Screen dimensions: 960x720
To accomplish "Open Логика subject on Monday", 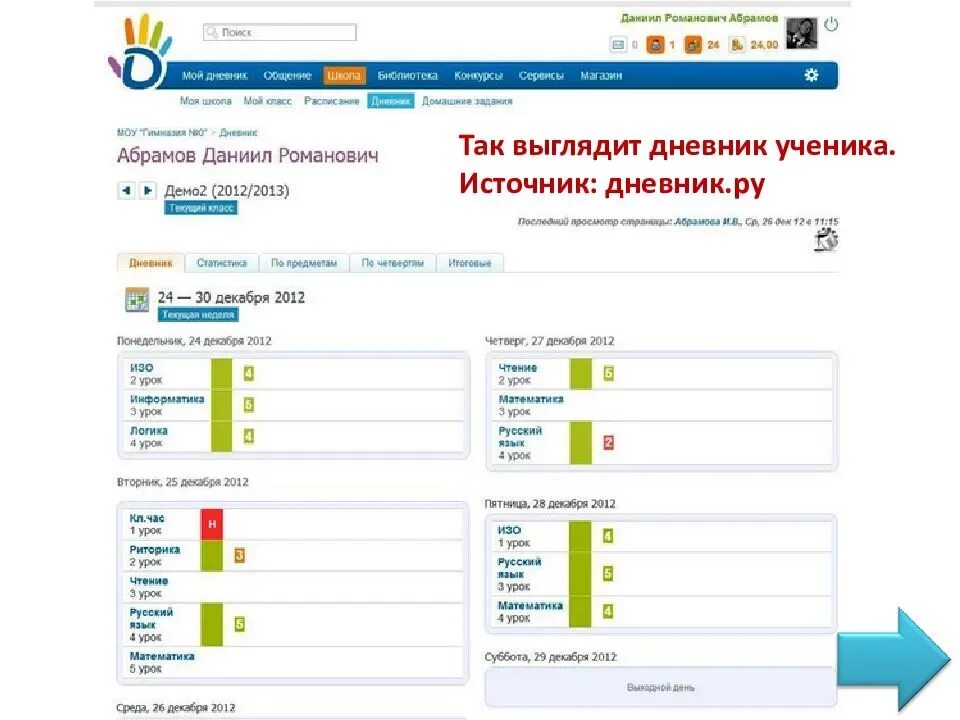I will click(149, 430).
